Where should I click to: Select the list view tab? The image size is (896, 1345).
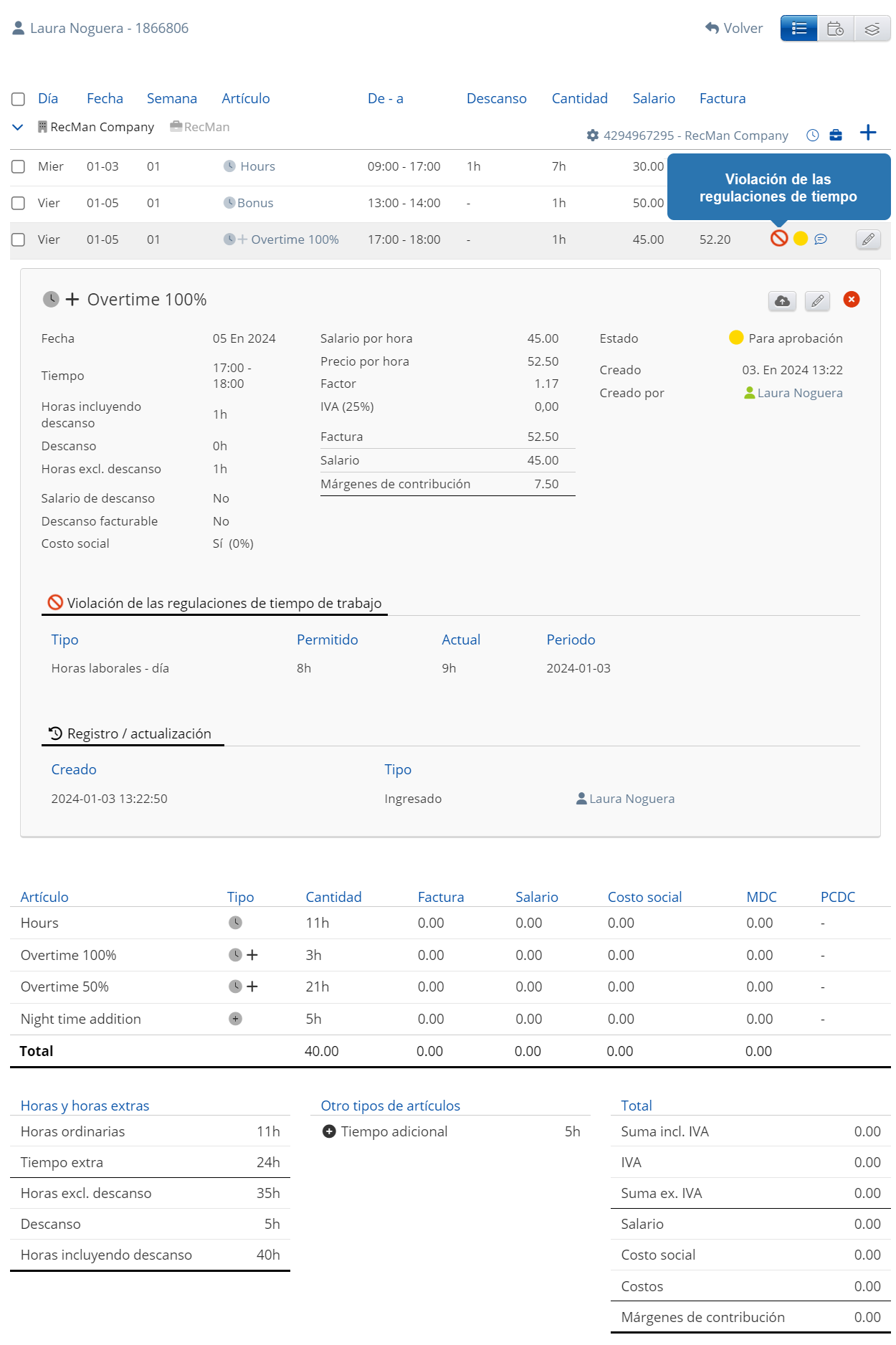tap(799, 29)
